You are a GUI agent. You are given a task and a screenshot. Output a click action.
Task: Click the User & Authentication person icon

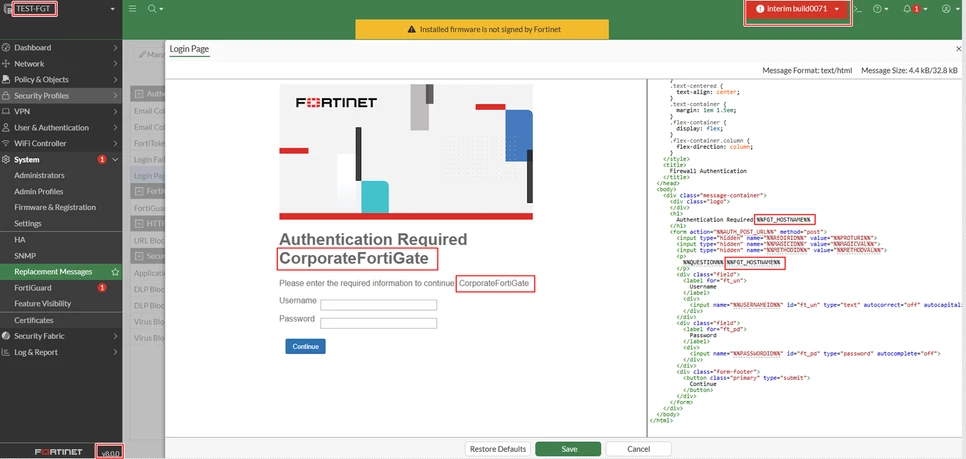click(6, 128)
